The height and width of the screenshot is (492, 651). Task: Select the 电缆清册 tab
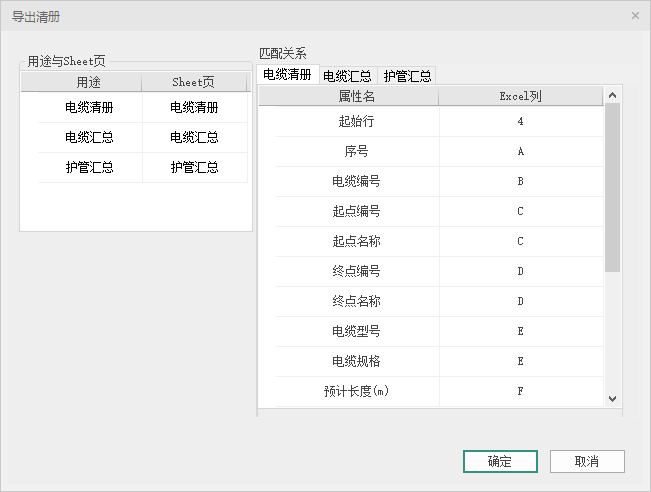coord(287,75)
